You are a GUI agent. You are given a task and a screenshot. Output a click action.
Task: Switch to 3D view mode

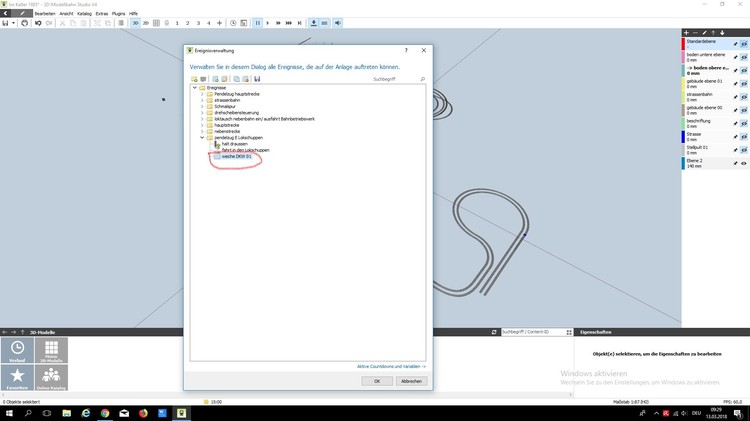[135, 23]
